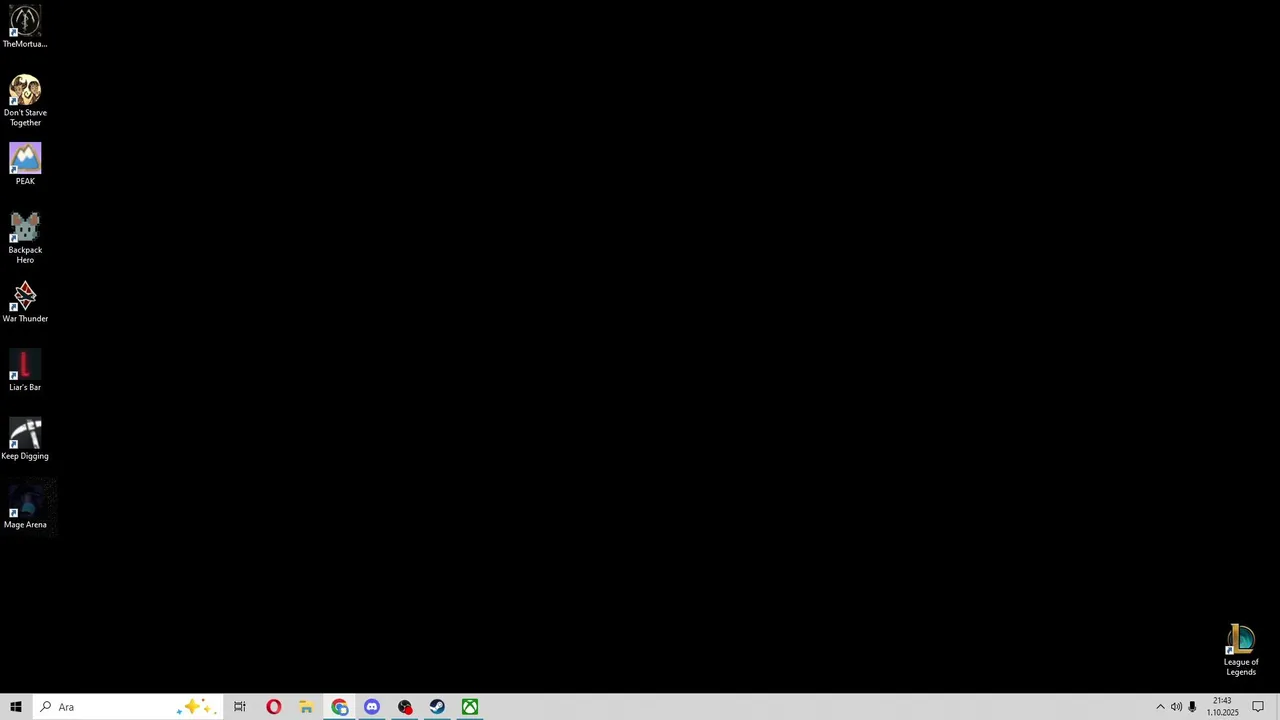The width and height of the screenshot is (1280, 720).
Task: Open the recording app with red dot
Action: pos(405,707)
